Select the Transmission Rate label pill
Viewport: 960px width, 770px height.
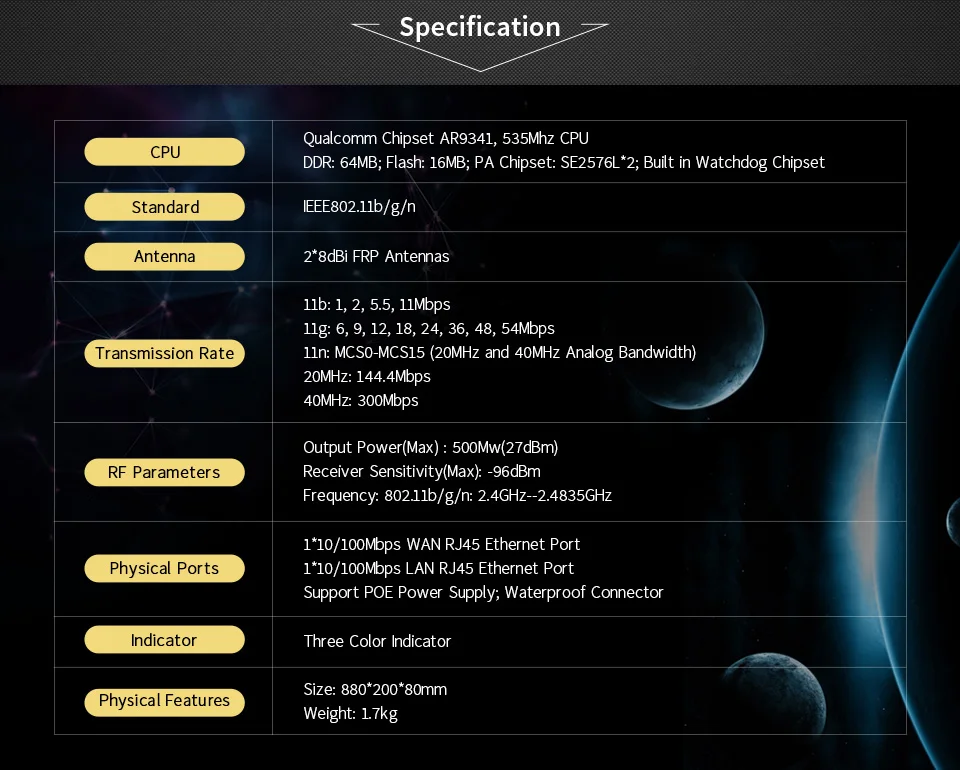(165, 353)
